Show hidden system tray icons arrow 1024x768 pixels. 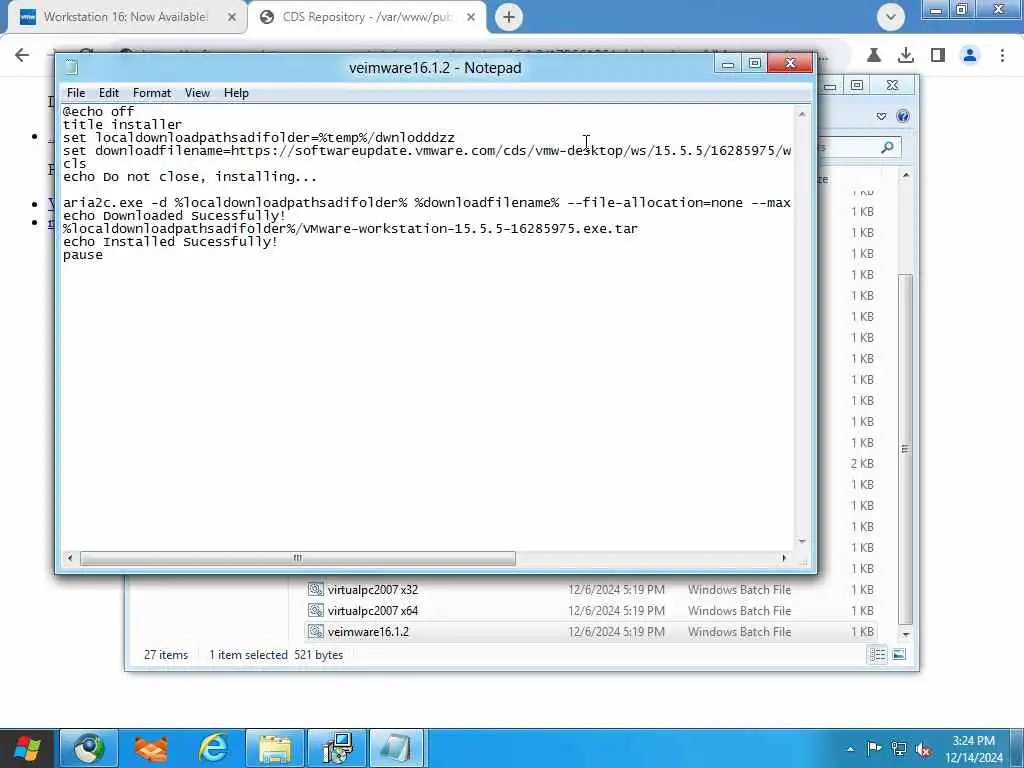(x=850, y=749)
